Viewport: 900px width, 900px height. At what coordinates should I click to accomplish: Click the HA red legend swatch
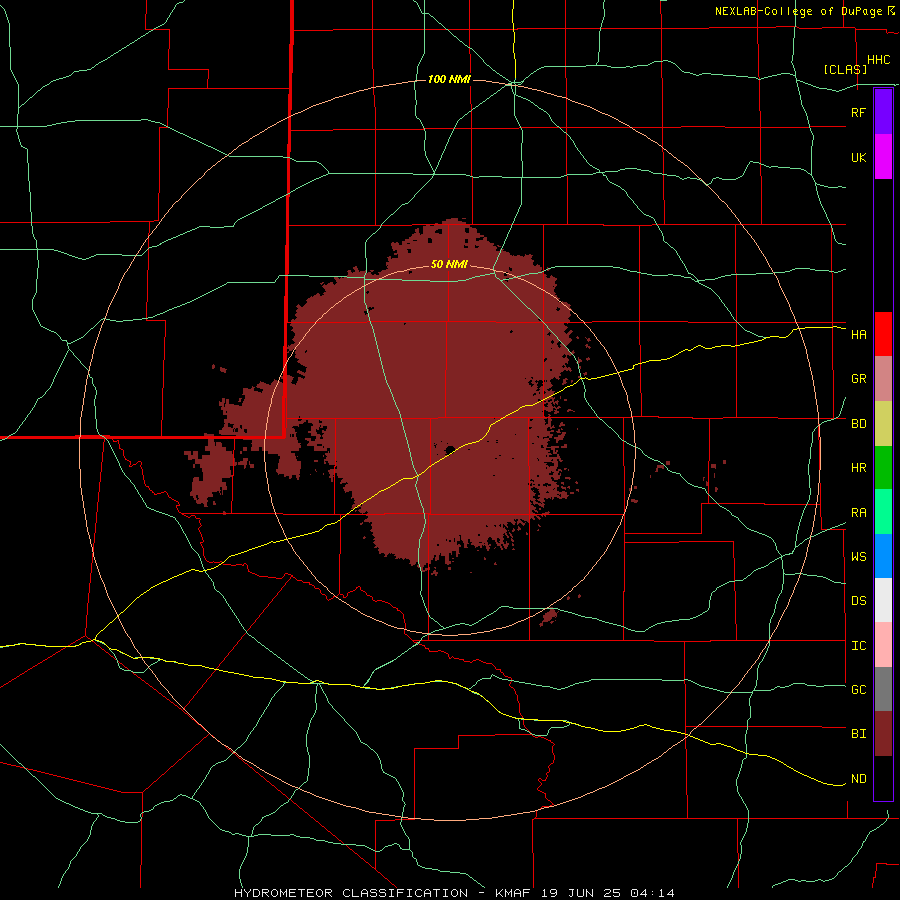(x=883, y=334)
